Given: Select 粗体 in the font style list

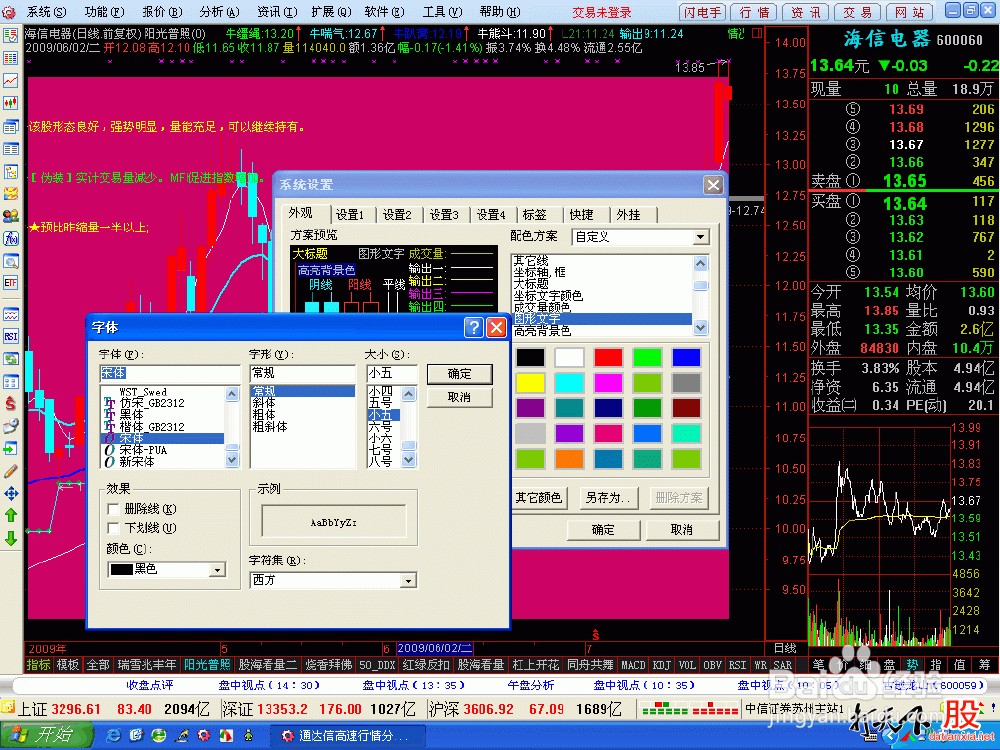Looking at the screenshot, I should pyautogui.click(x=264, y=415).
